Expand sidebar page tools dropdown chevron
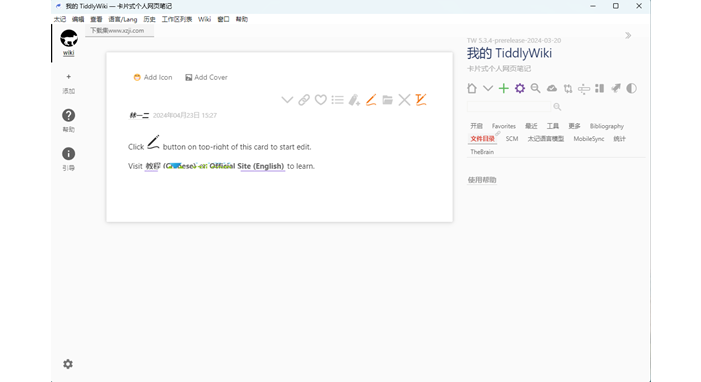Viewport: 701px width, 382px height. [x=488, y=88]
